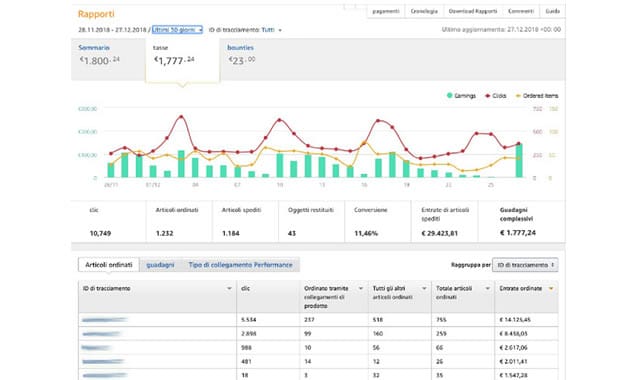Click table cell € 2.011,41
The image size is (640, 380).
point(513,362)
